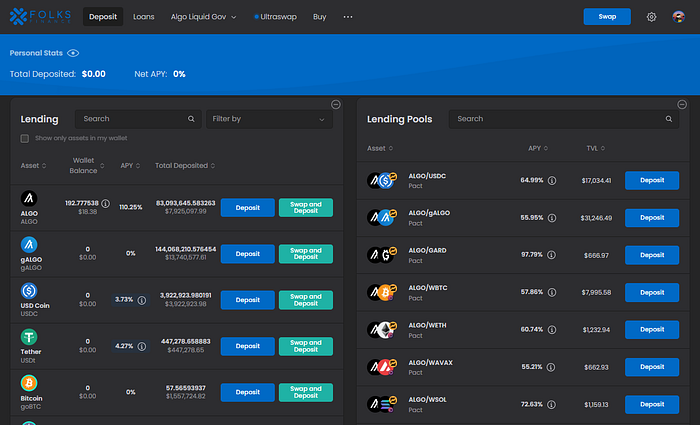
Task: Focus the Lending search field
Action: [x=138, y=119]
